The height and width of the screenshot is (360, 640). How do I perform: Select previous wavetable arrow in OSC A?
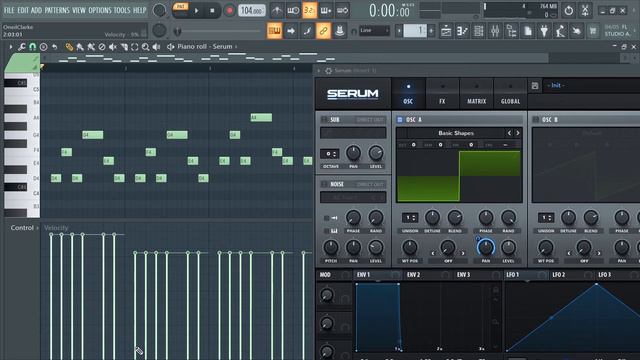(x=509, y=133)
